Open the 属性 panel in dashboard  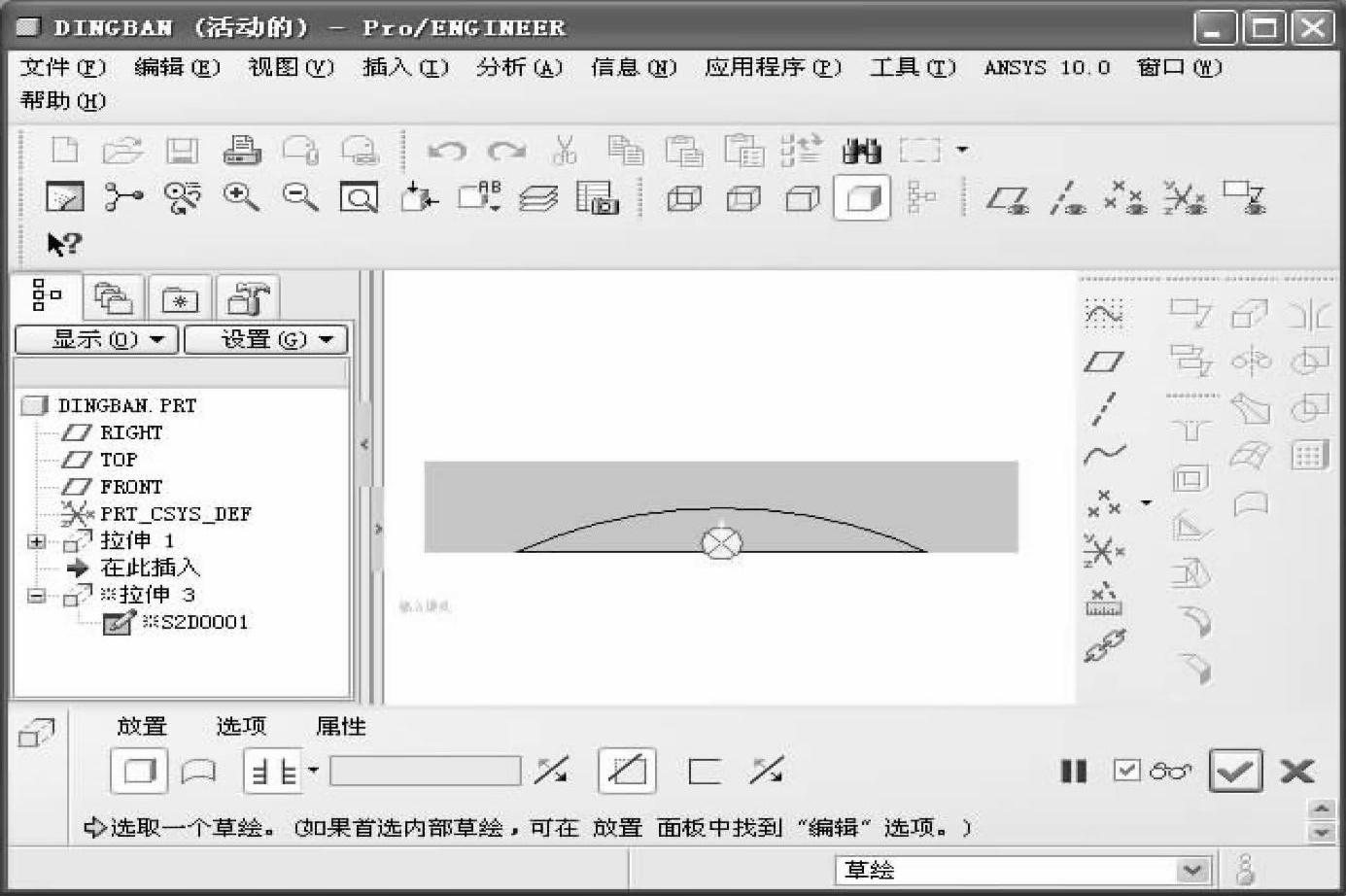tap(341, 726)
